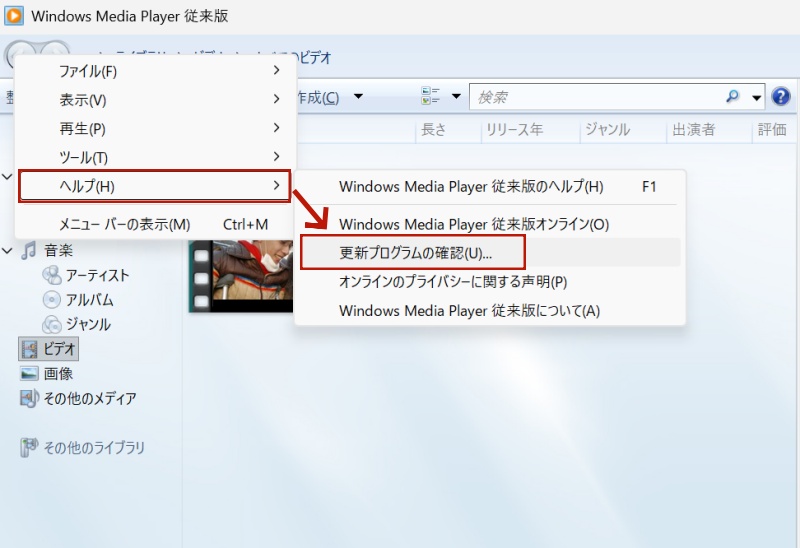Open the search options dropdown arrow
Viewport: 800px width, 548px height.
point(757,96)
